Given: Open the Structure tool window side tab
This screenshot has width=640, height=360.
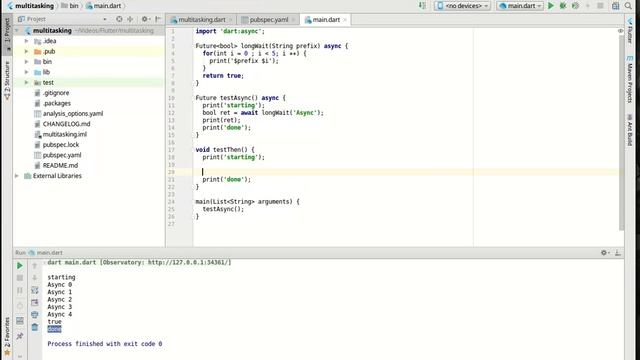Looking at the screenshot, I should pos(7,80).
